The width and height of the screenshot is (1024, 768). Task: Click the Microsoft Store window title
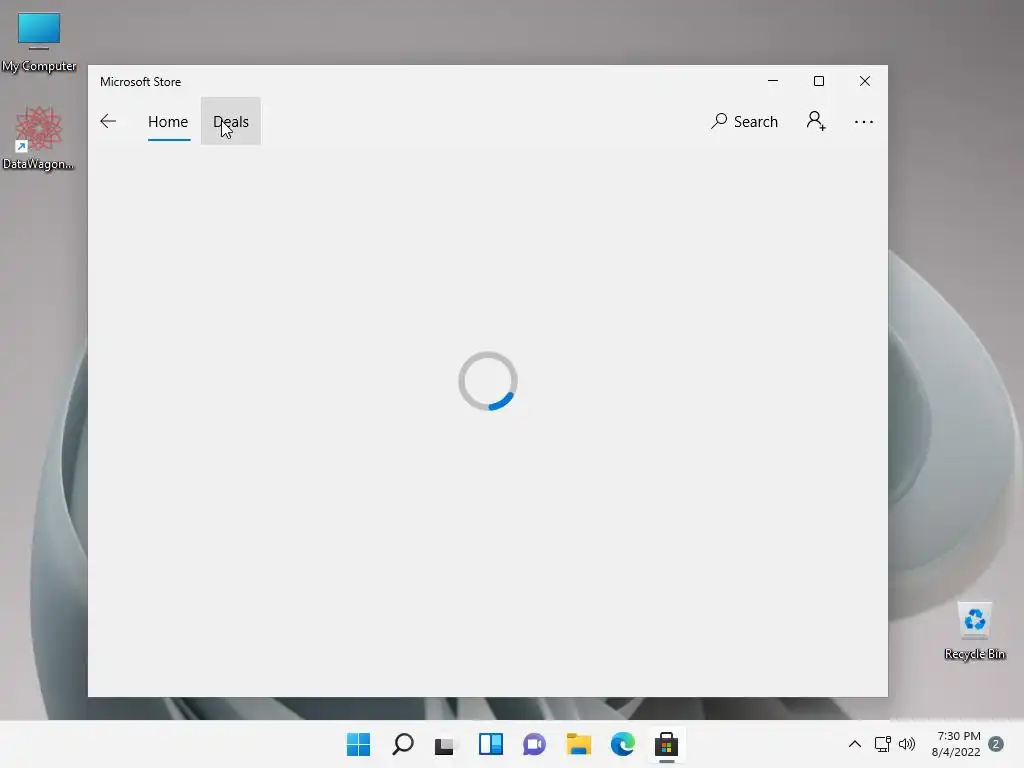pos(140,82)
